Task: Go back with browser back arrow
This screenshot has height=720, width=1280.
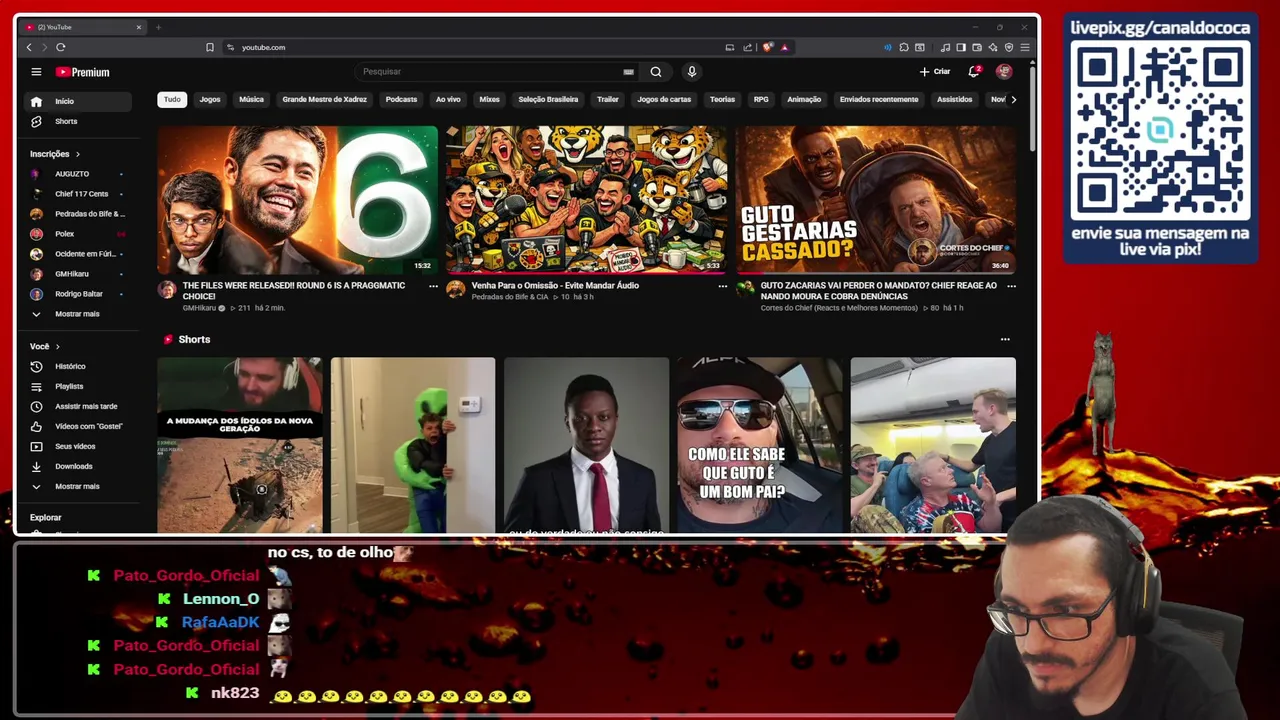Action: [x=29, y=47]
